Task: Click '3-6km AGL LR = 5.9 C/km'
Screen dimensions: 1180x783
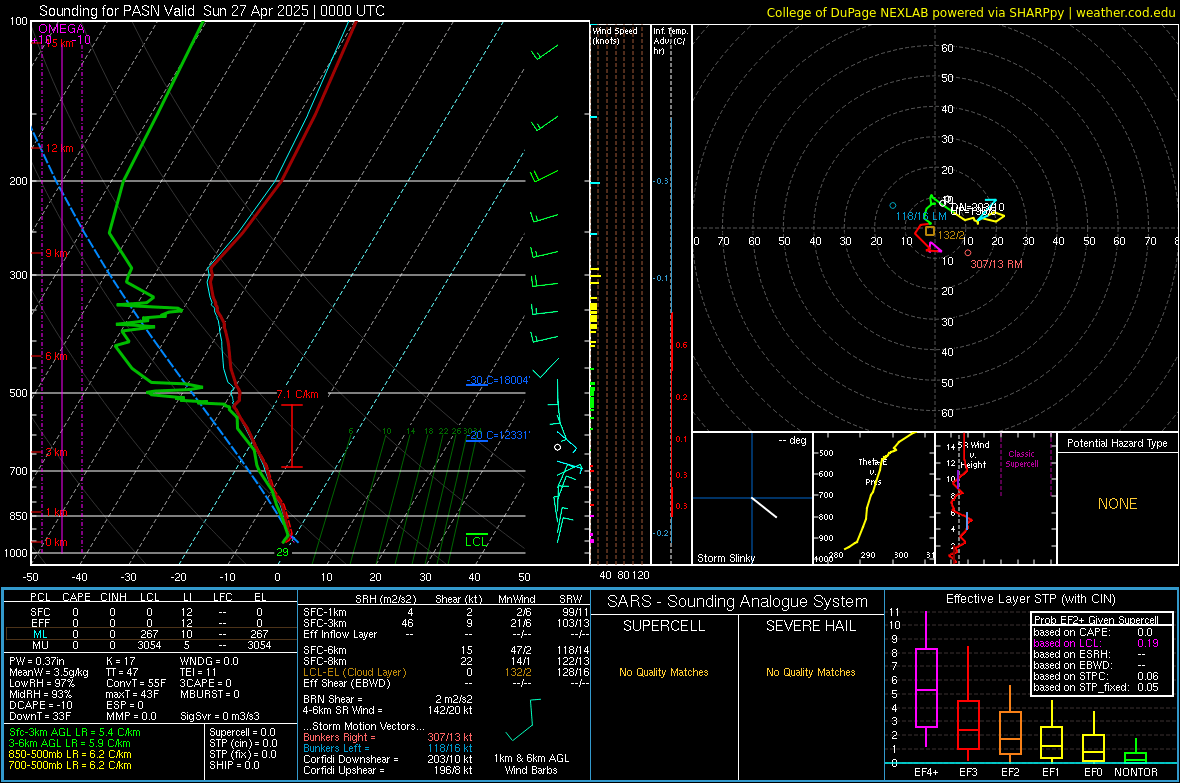Action: [69, 743]
